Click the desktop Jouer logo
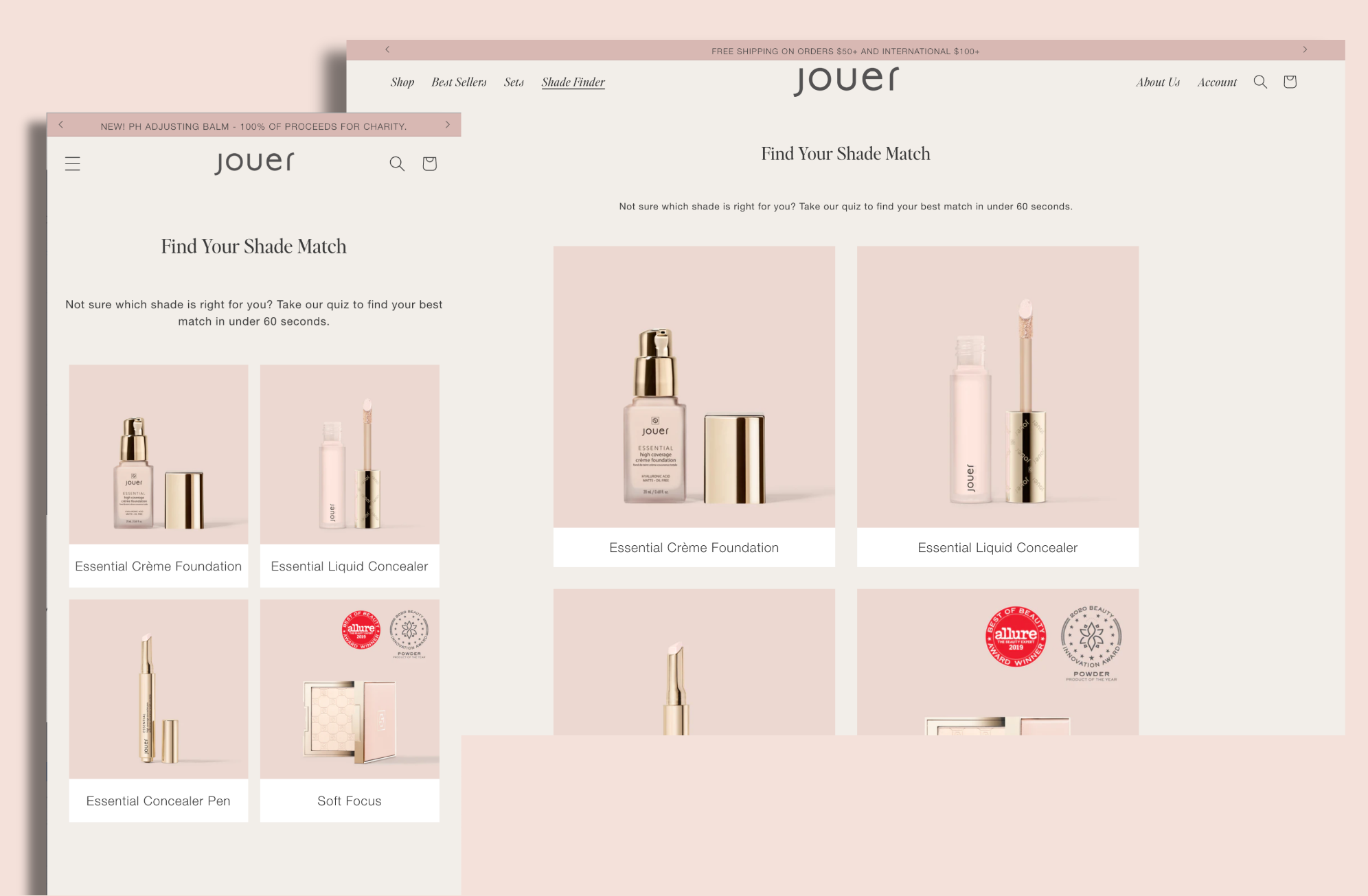1368x896 pixels. pyautogui.click(x=845, y=80)
